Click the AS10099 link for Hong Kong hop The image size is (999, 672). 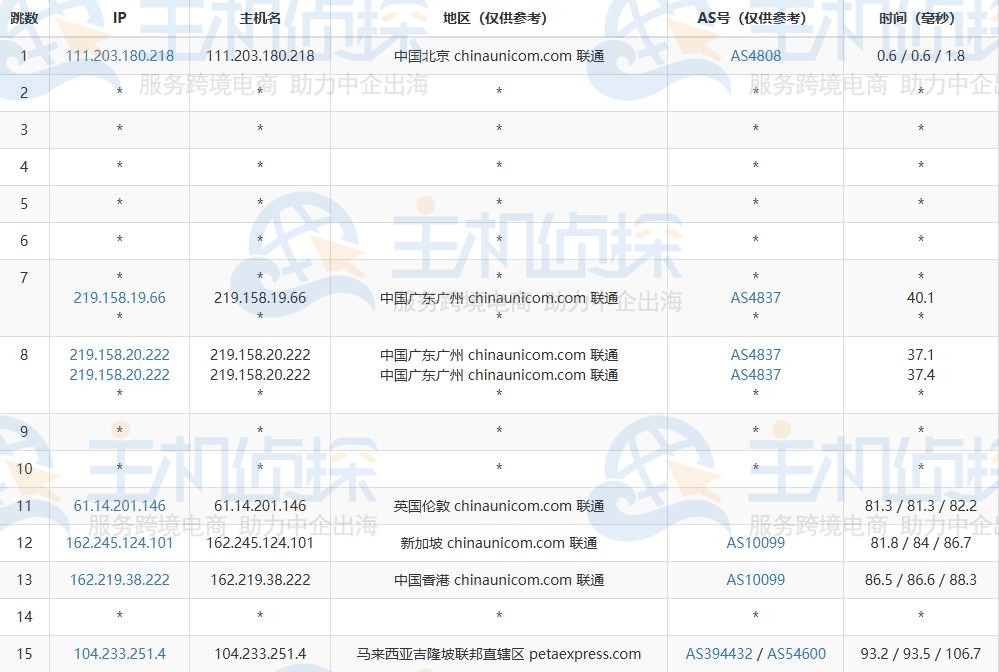click(x=754, y=579)
